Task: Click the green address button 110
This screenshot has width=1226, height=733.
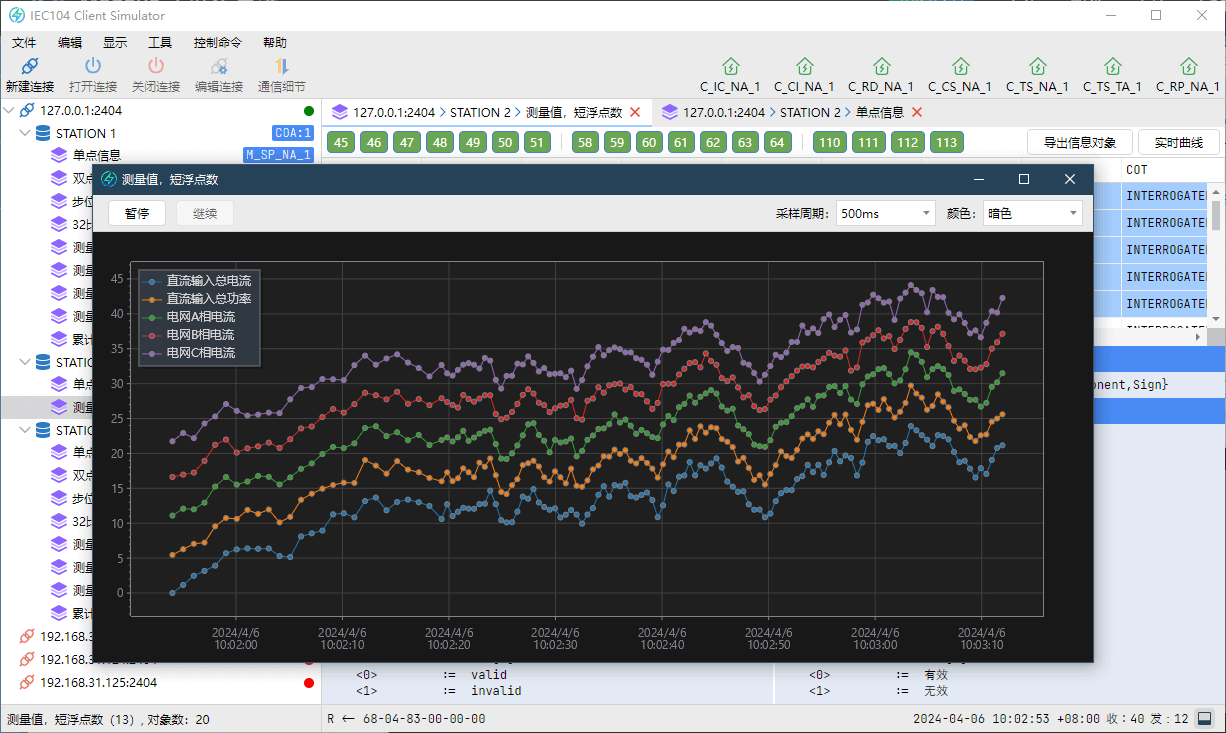Action: pos(829,142)
